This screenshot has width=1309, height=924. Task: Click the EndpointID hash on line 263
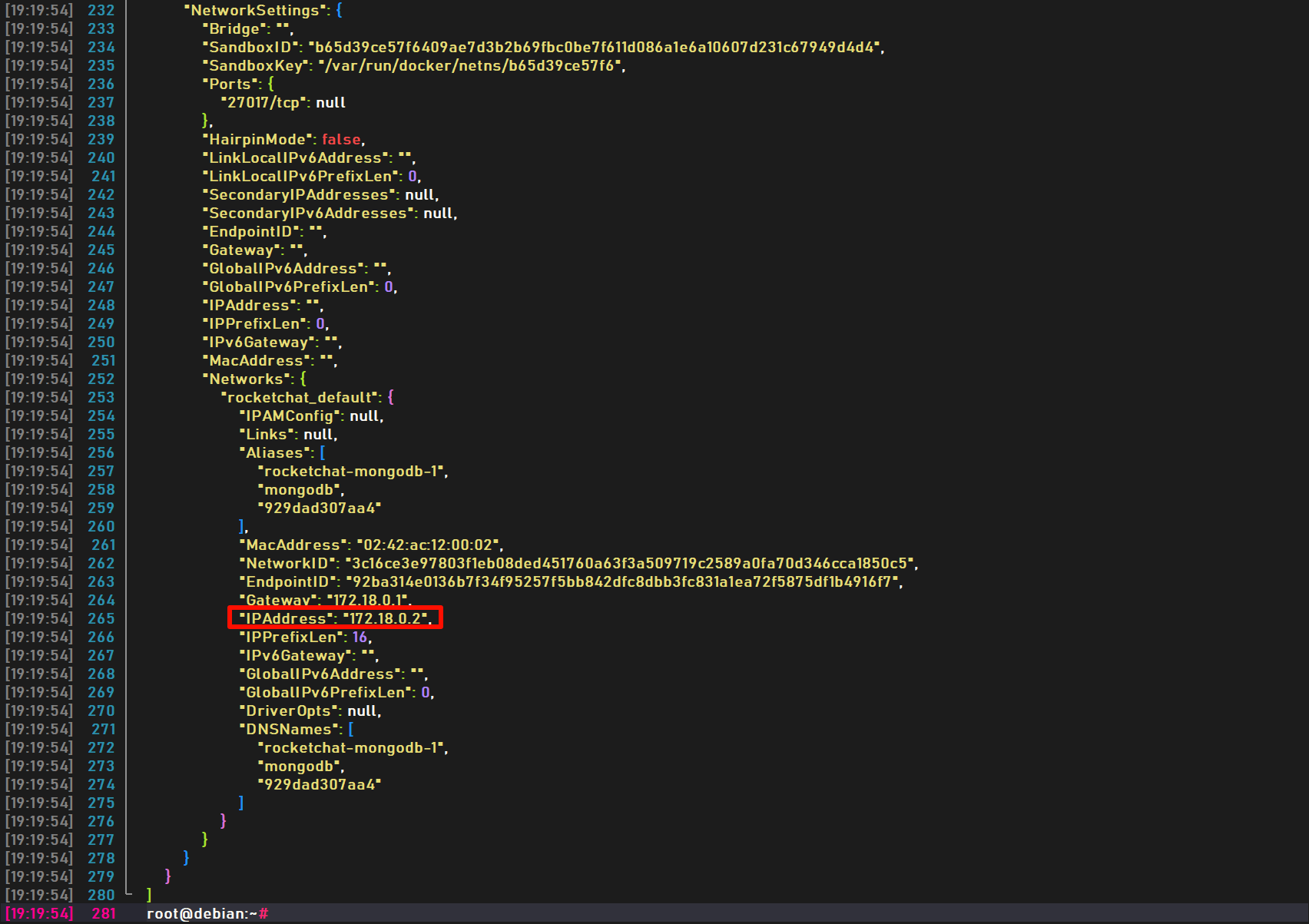tap(622, 582)
